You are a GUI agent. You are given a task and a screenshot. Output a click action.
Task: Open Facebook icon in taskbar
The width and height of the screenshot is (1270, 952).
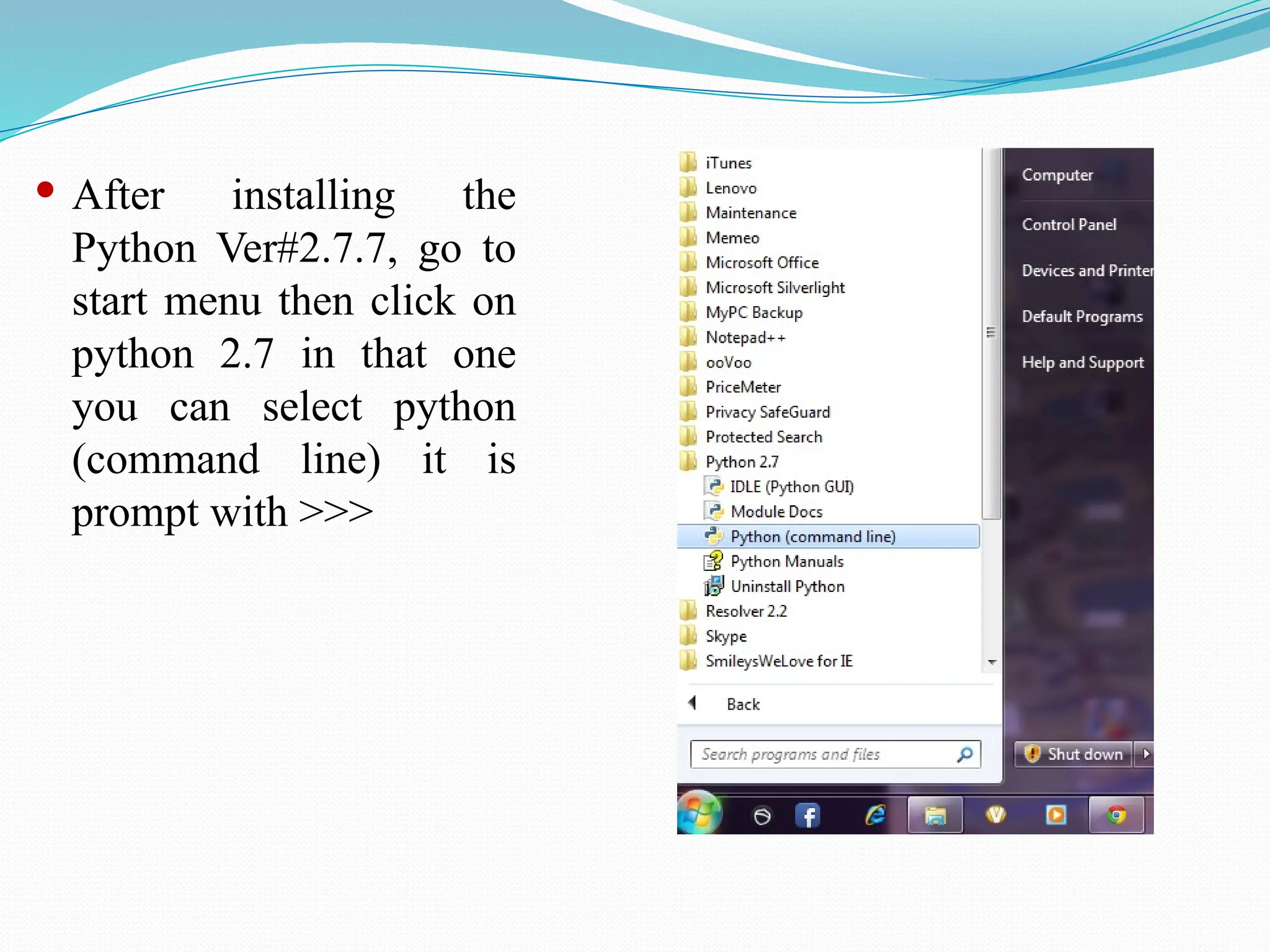[808, 815]
